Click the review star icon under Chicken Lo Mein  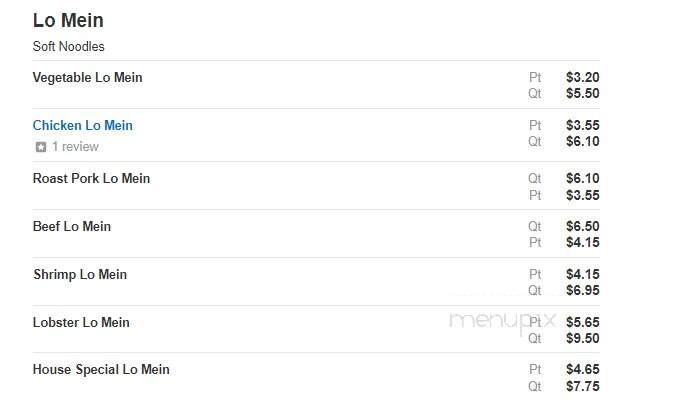pos(41,147)
